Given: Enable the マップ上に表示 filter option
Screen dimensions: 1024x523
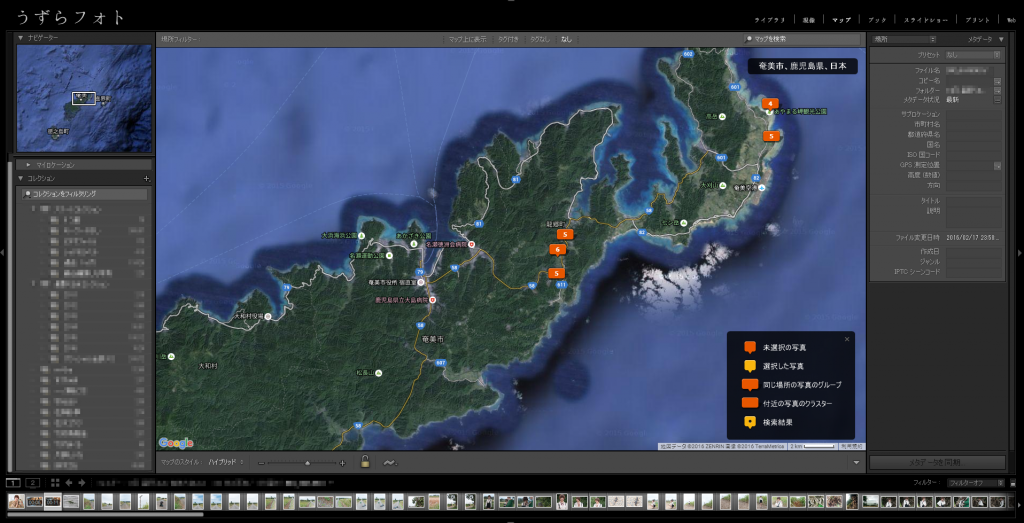Looking at the screenshot, I should 467,39.
